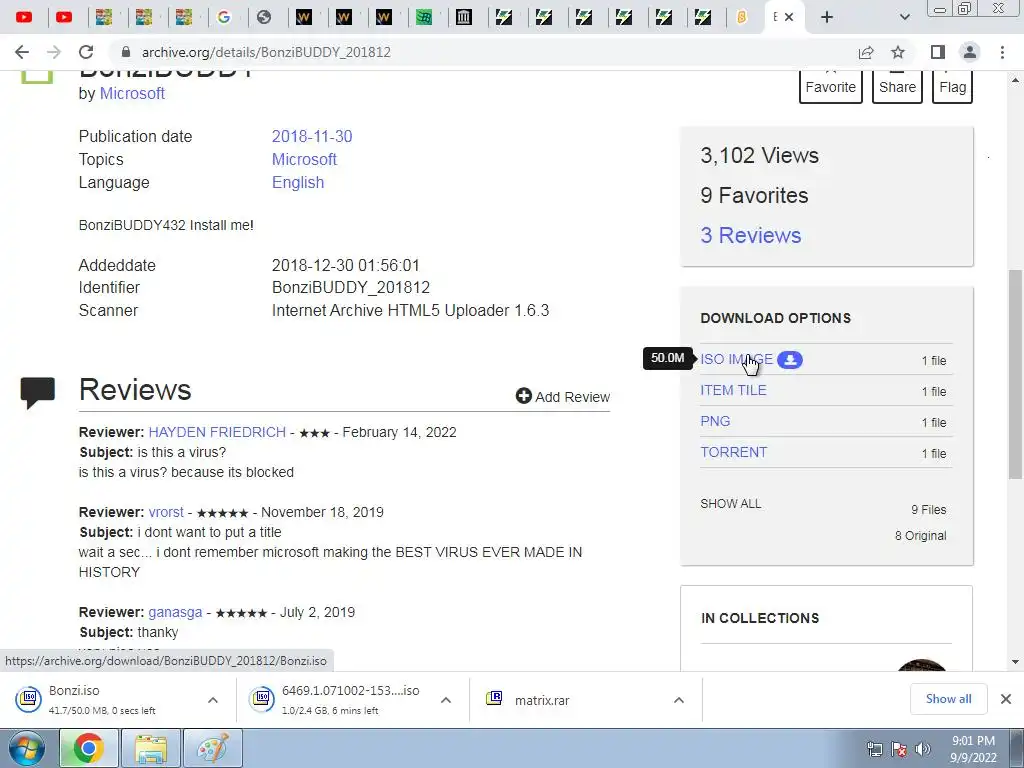Download the TORRENT file
The height and width of the screenshot is (768, 1024).
click(733, 453)
